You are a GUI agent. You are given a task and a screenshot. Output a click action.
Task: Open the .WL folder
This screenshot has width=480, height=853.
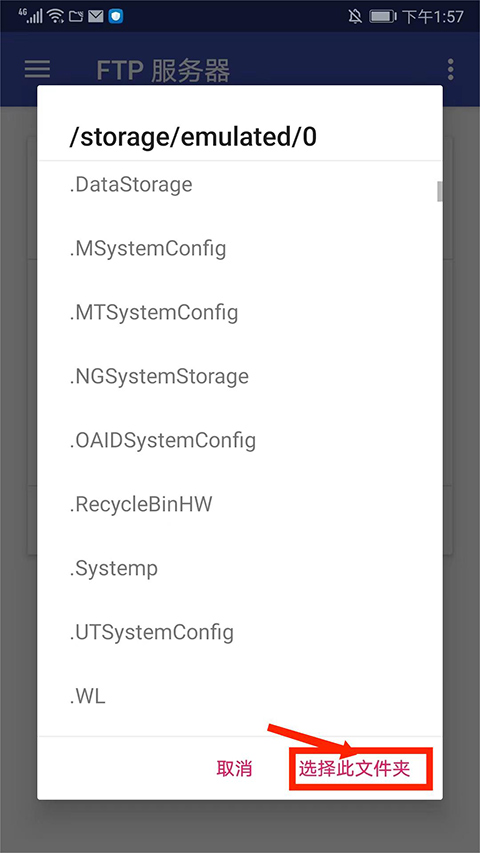(239, 696)
